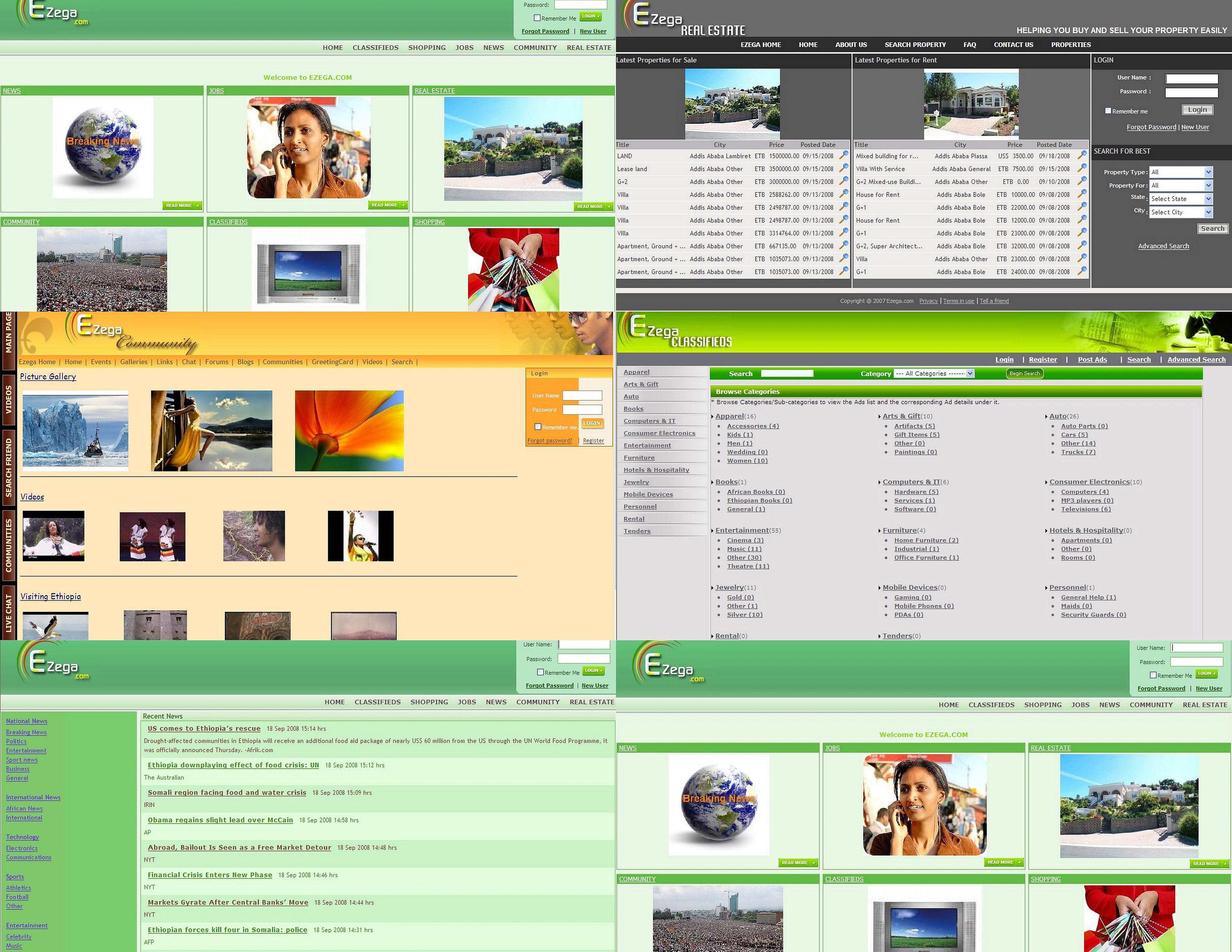This screenshot has height=952, width=1232.
Task: Expand the Entertainment category in Browse Categories
Action: (742, 530)
